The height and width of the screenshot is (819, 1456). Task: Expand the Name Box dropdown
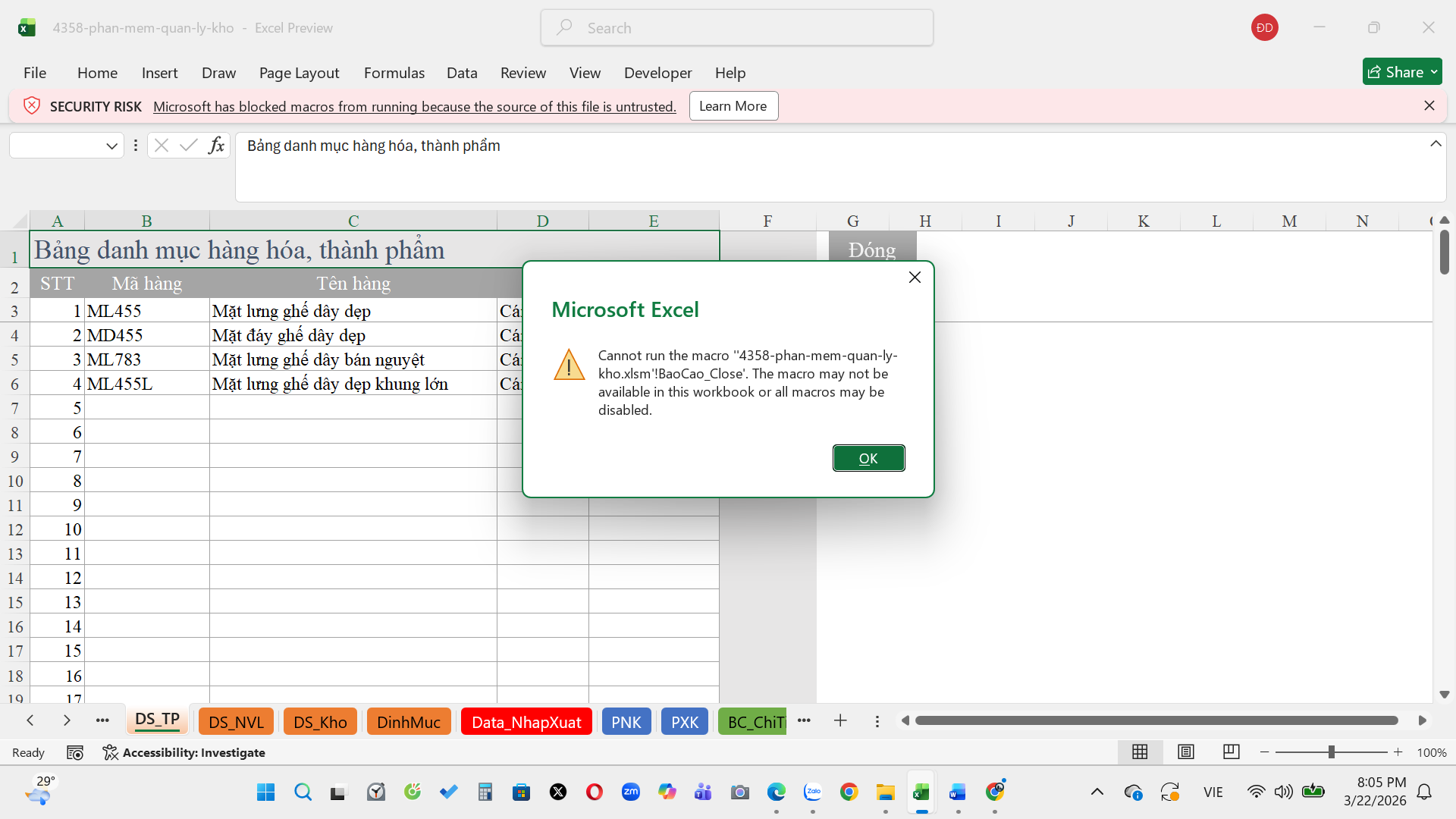point(111,146)
